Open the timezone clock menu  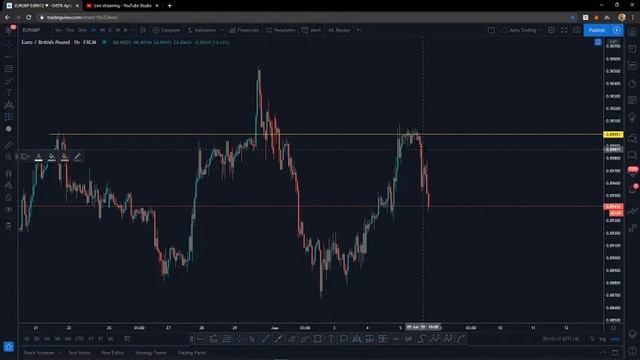pos(560,339)
